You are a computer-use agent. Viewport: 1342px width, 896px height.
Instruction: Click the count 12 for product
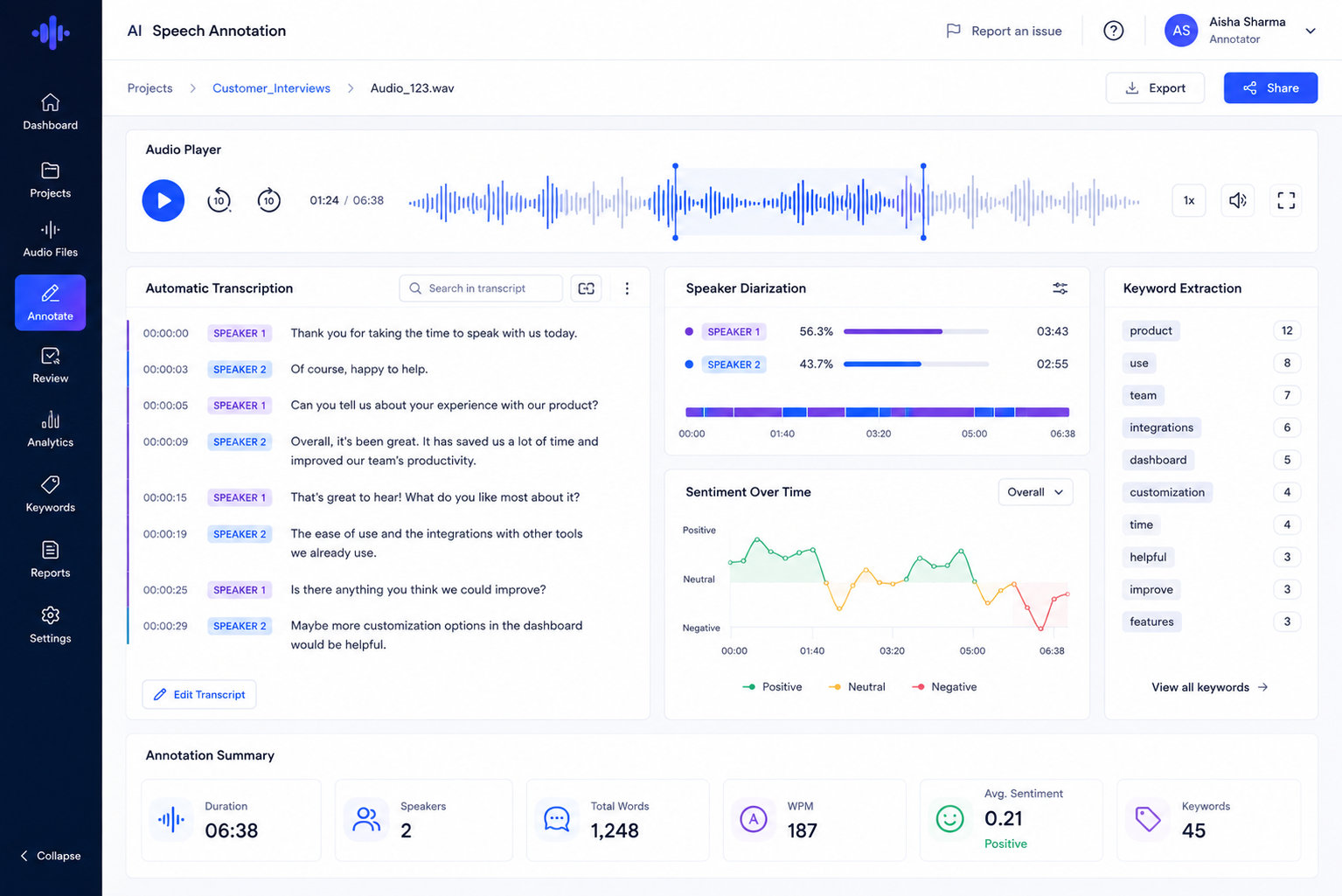[x=1287, y=330]
